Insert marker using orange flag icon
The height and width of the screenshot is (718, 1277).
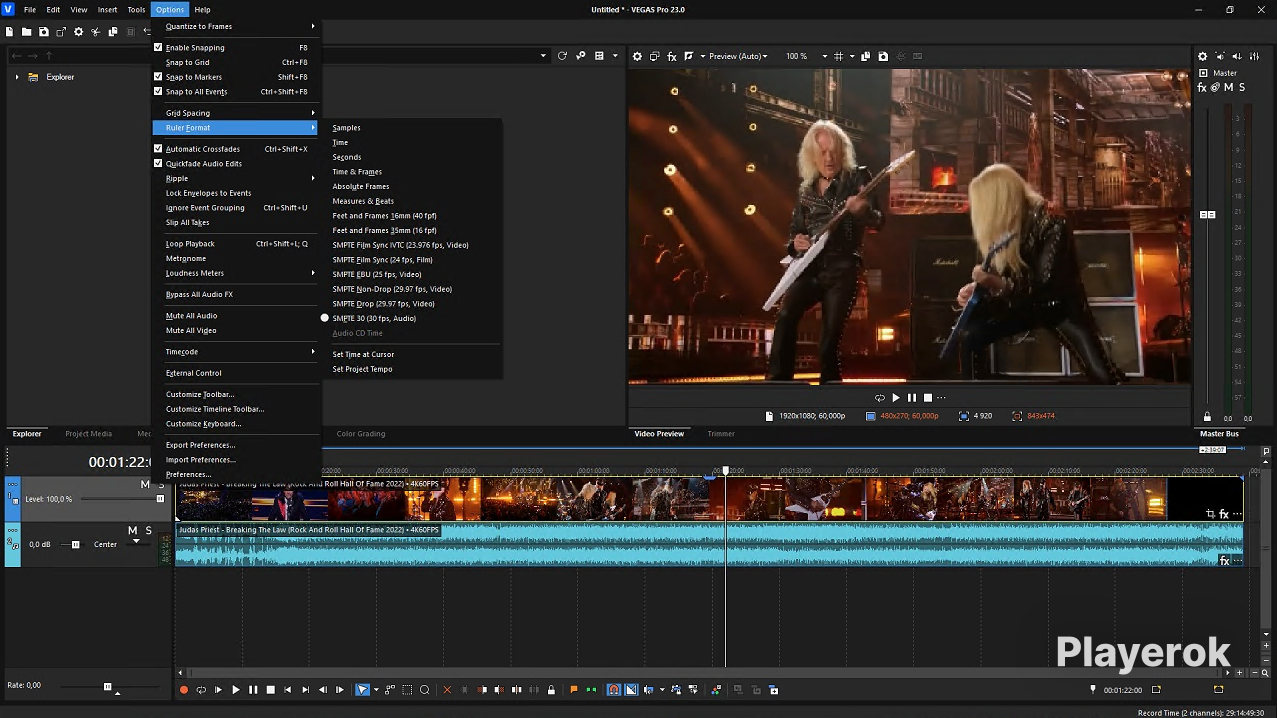(x=574, y=690)
